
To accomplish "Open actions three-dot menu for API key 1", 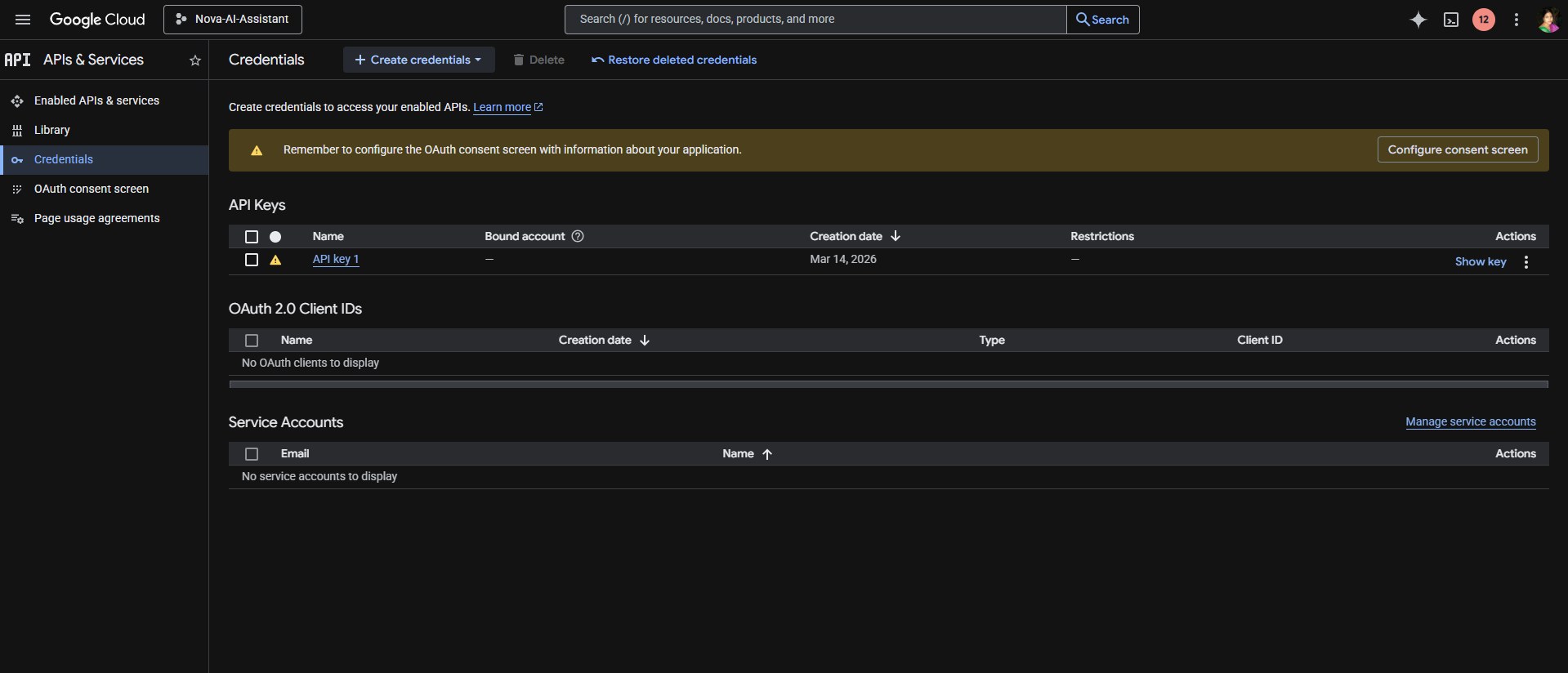I will (x=1526, y=261).
